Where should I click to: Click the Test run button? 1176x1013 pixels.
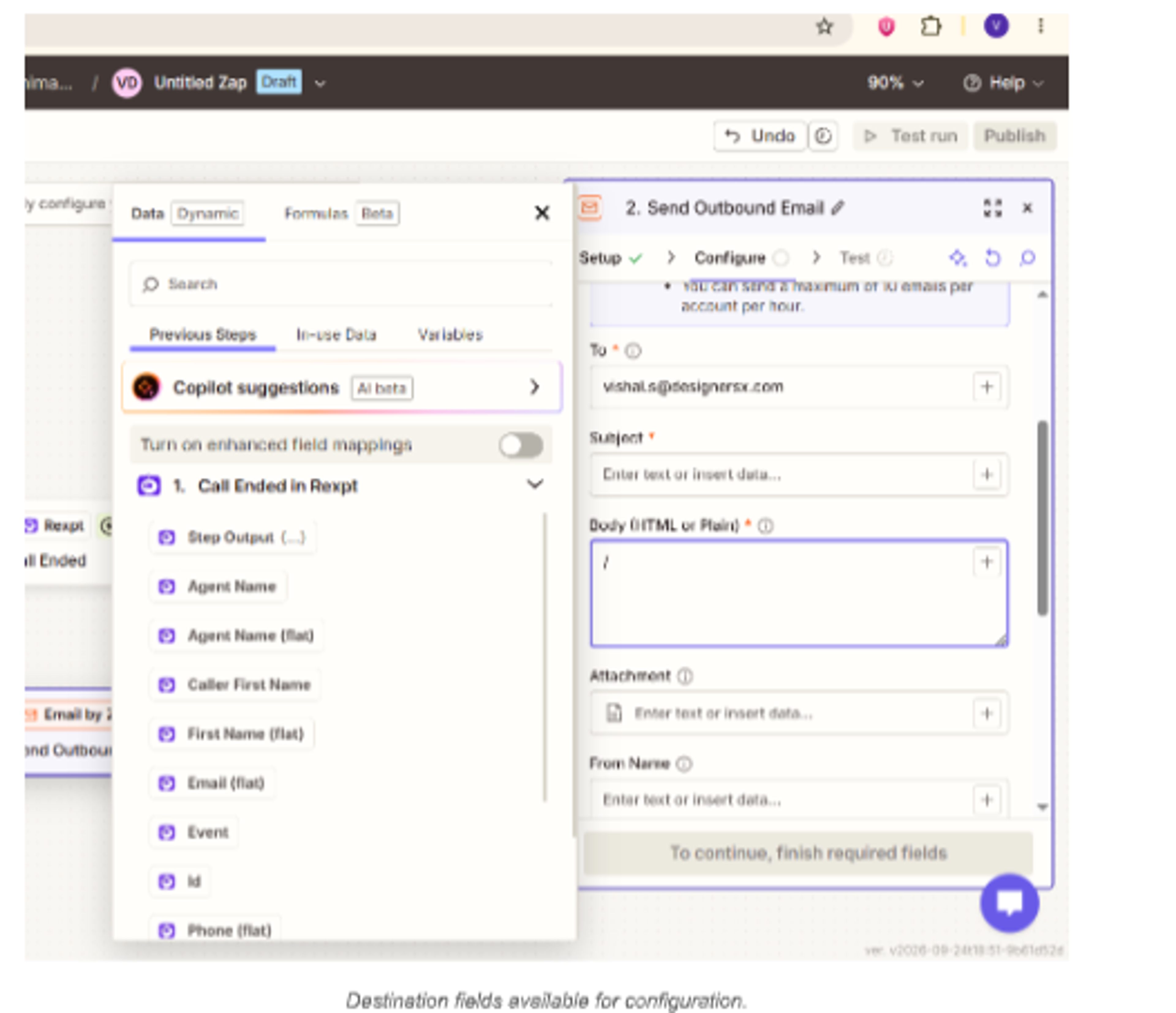point(910,136)
